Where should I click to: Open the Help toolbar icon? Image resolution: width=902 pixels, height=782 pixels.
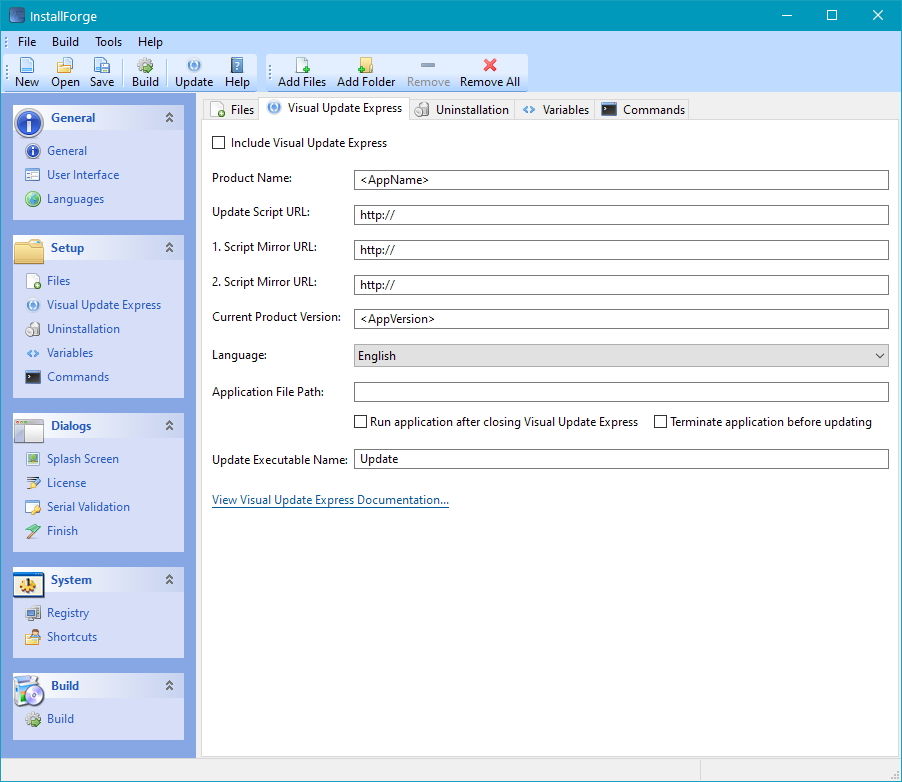[x=236, y=71]
